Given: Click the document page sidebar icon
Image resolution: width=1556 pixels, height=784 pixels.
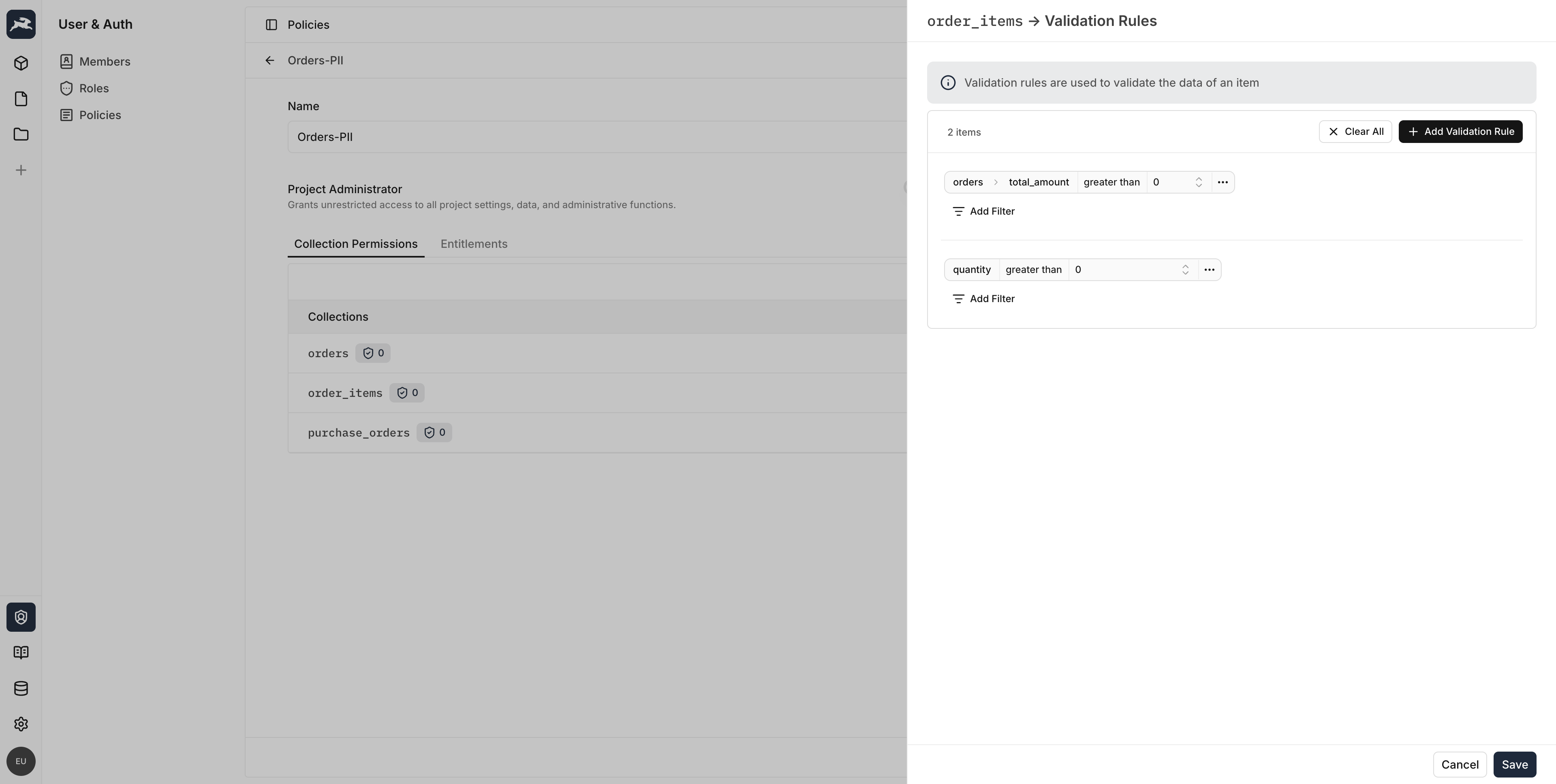Looking at the screenshot, I should point(21,99).
